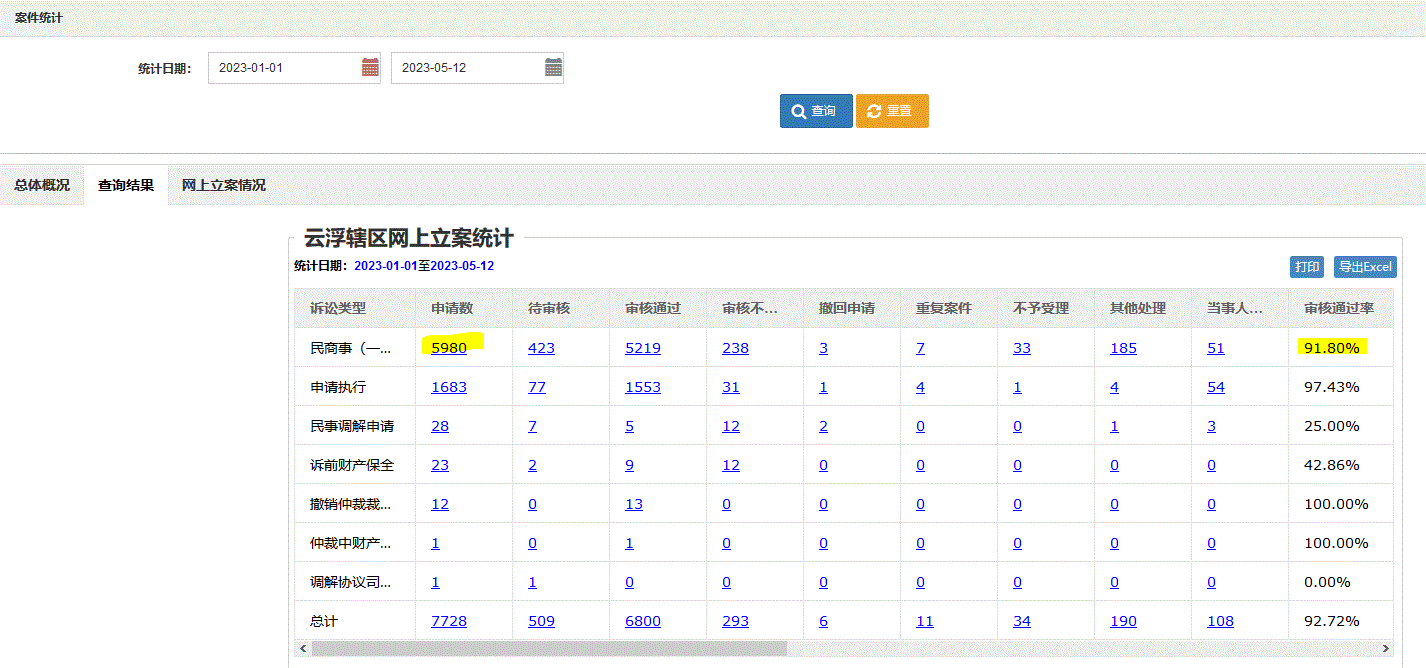The image size is (1426, 668).
Task: Click the orange 重置 reset button
Action: (892, 111)
